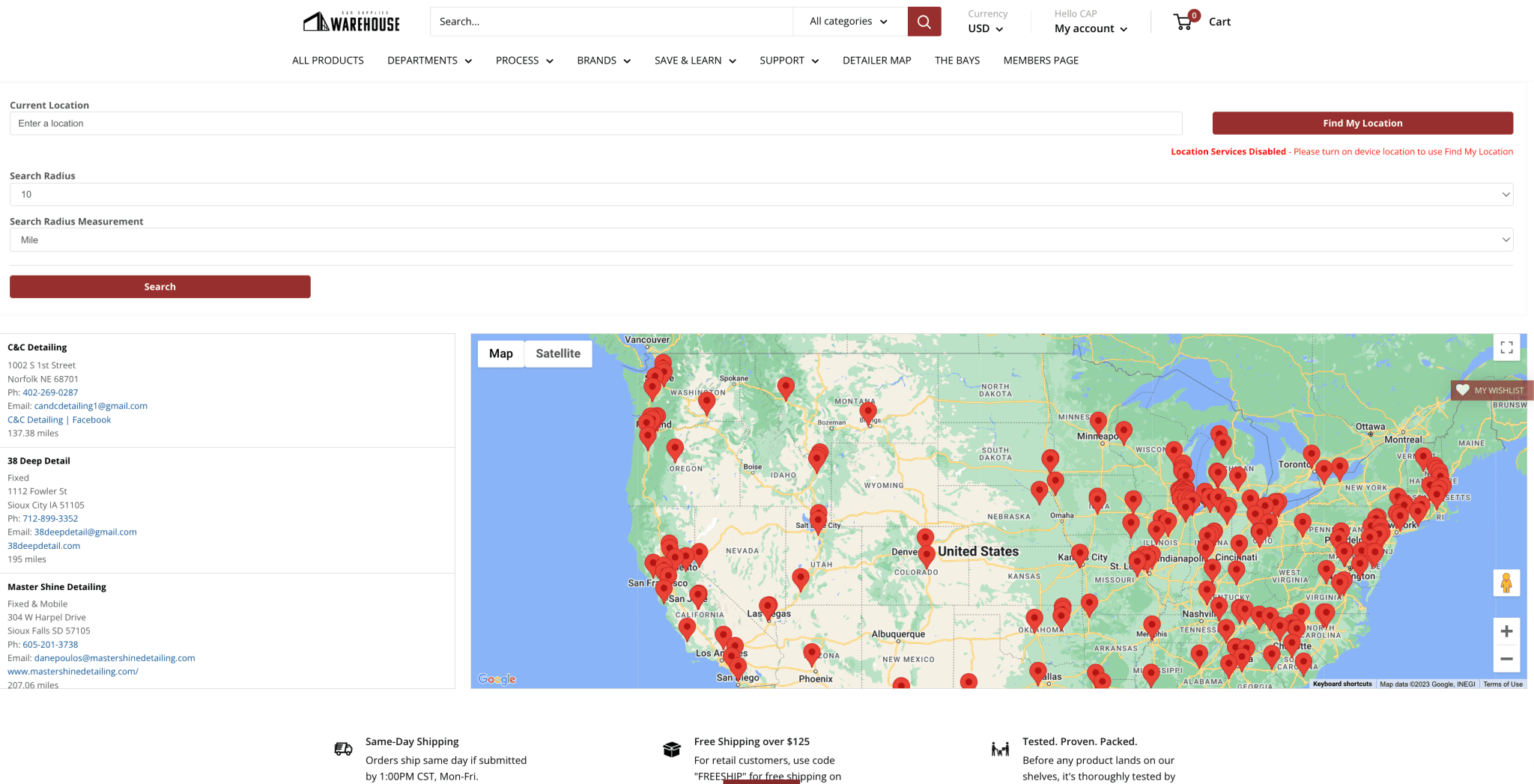Screen dimensions: 1534x784
Task: Open the shopping cart icon
Action: (1184, 22)
